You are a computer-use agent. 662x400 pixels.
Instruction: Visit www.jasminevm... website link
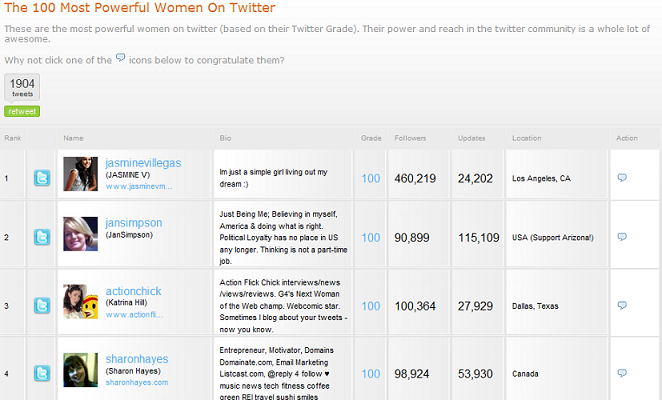point(139,186)
